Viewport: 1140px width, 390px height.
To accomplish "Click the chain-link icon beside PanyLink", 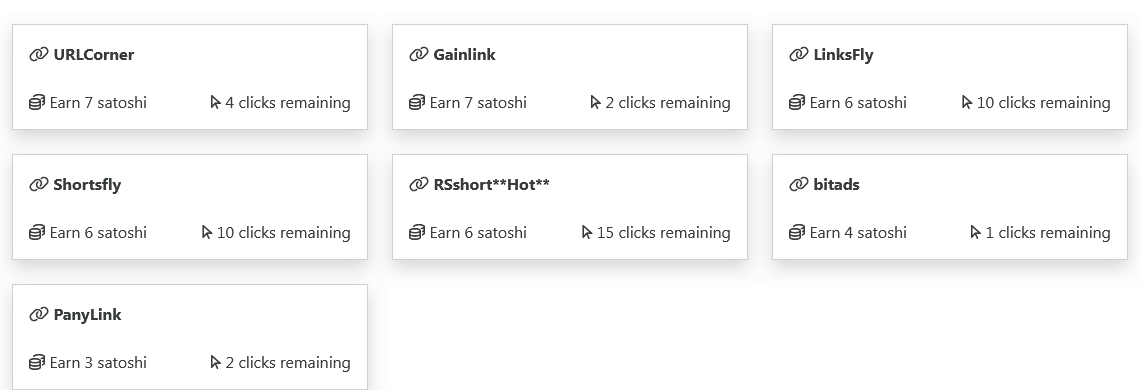I will click(39, 314).
